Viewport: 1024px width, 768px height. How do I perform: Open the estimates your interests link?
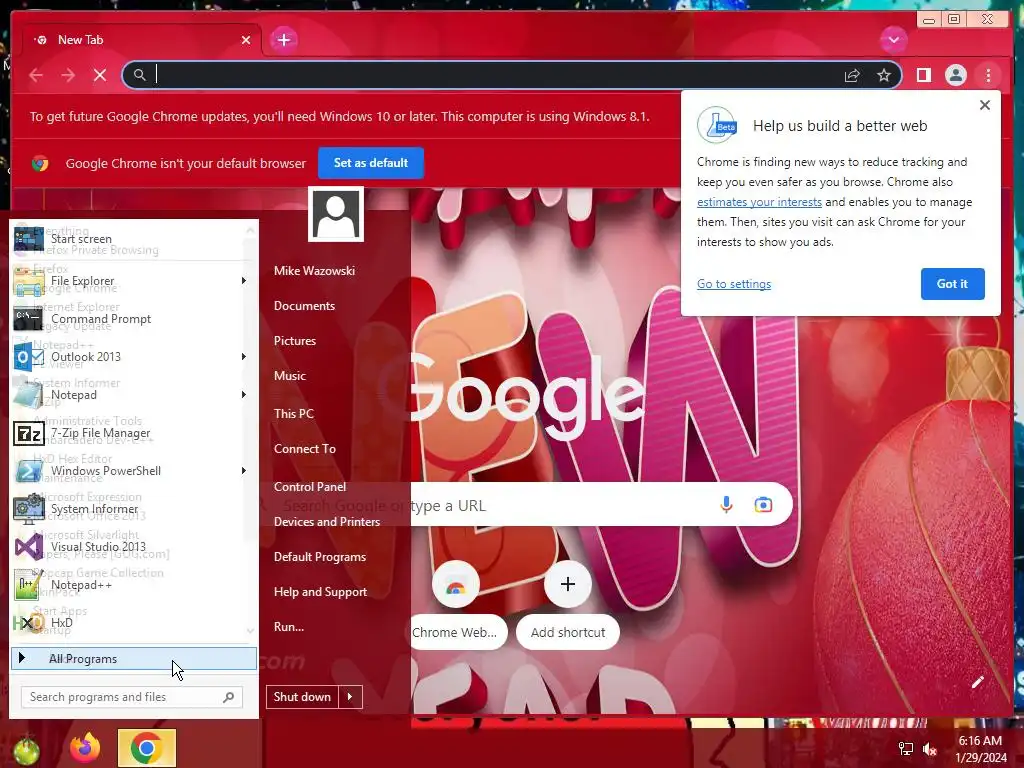coord(759,202)
